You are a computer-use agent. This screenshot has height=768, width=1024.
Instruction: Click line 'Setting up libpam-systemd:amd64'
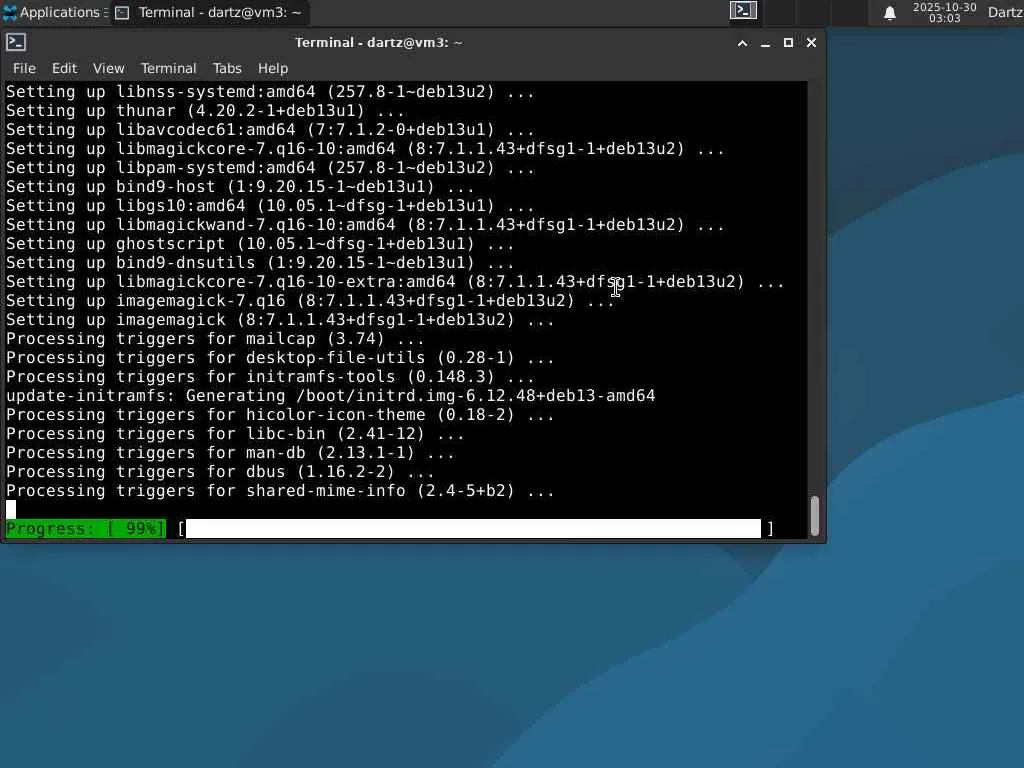[x=270, y=168]
